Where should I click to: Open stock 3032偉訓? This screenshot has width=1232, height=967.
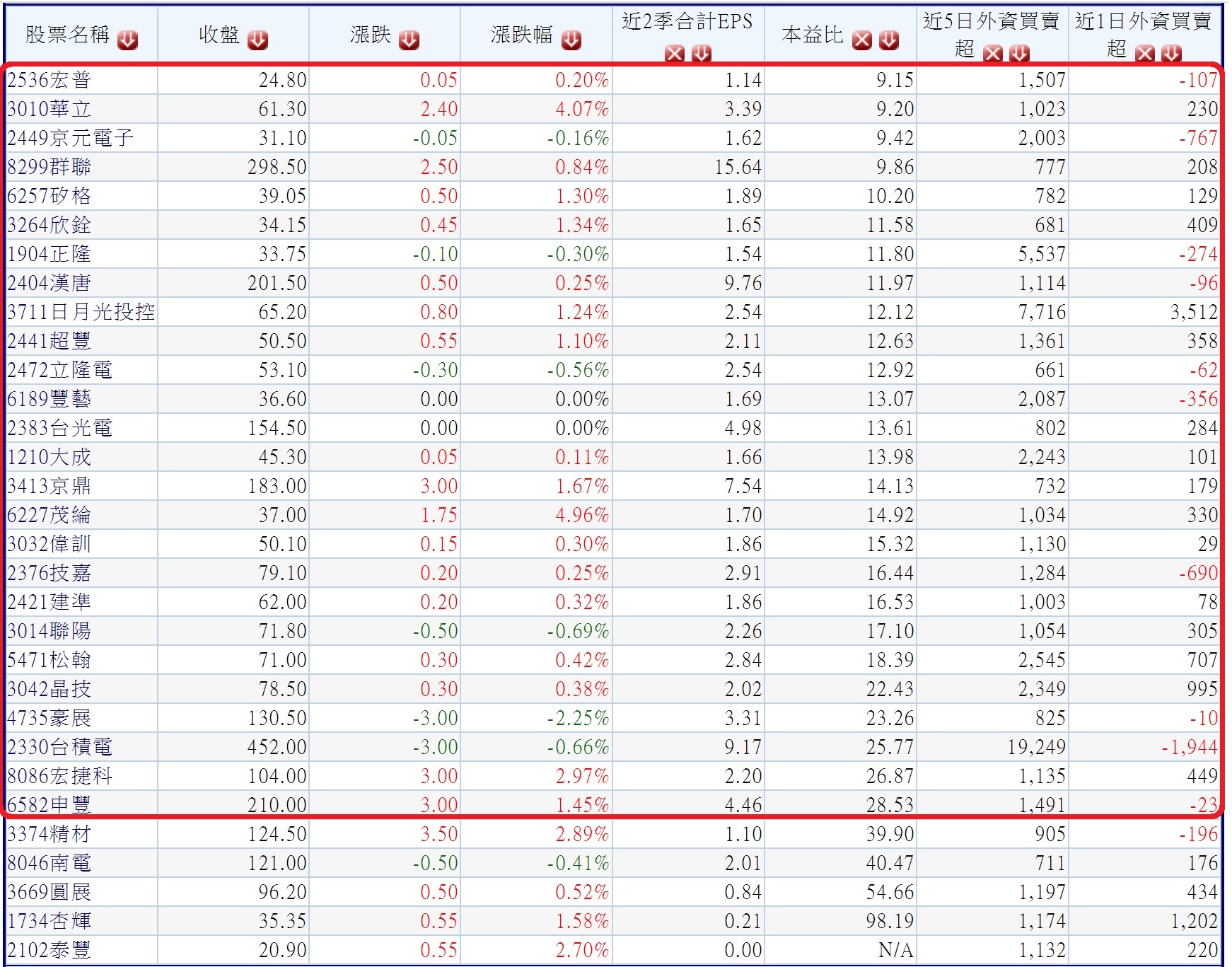coord(50,544)
